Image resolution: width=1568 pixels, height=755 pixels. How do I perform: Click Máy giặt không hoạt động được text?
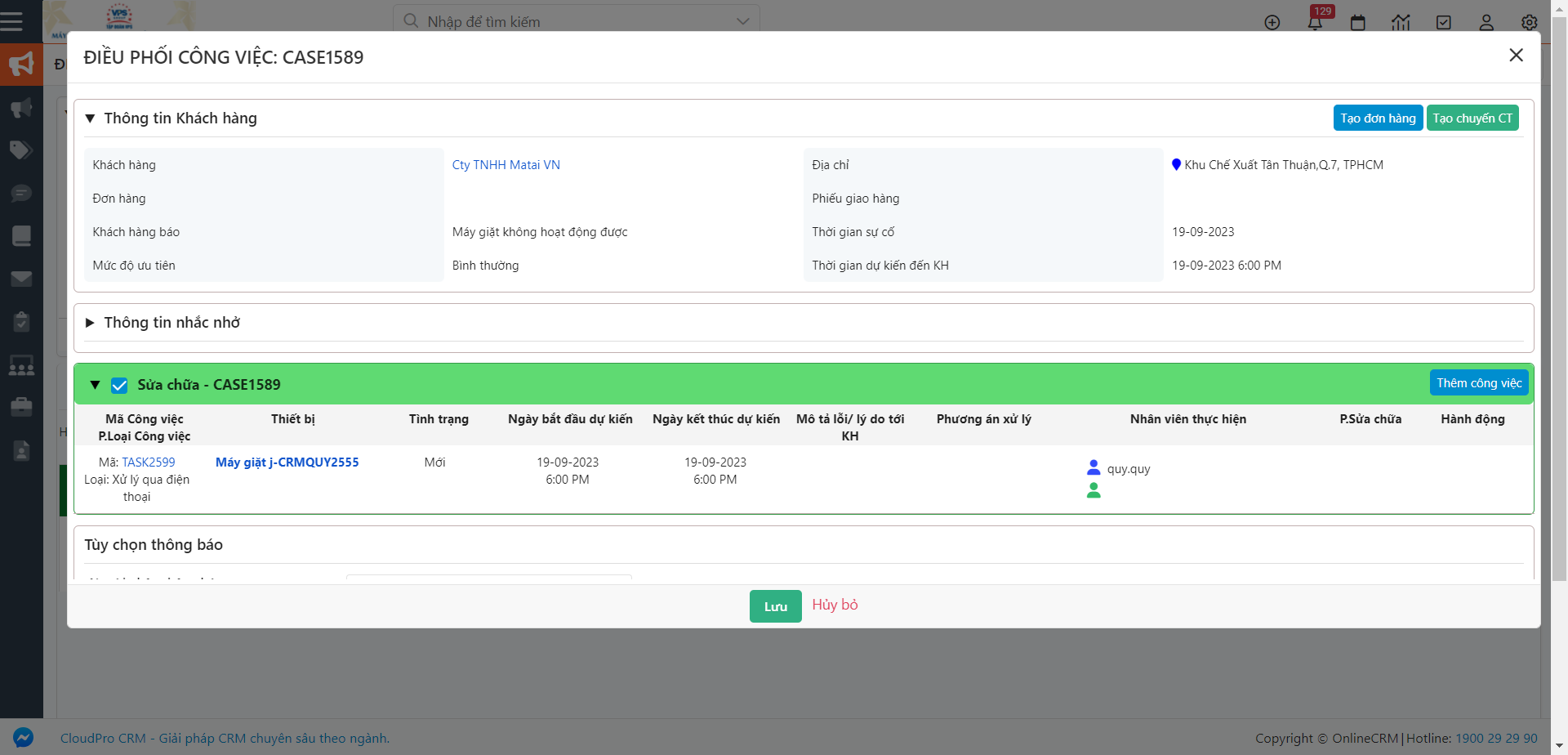(x=540, y=232)
